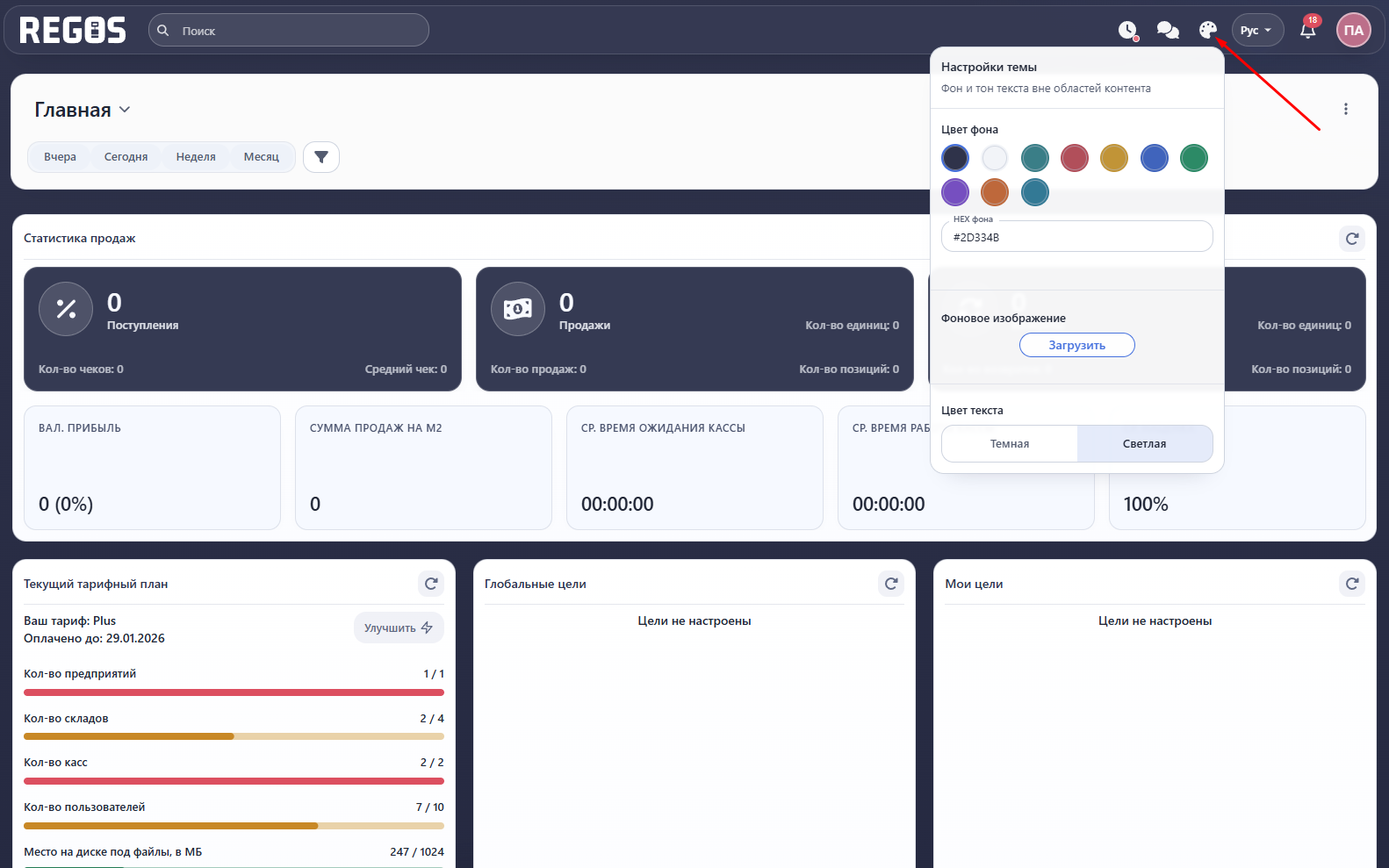Open the three-dot options menu
1389x868 pixels.
1345,110
